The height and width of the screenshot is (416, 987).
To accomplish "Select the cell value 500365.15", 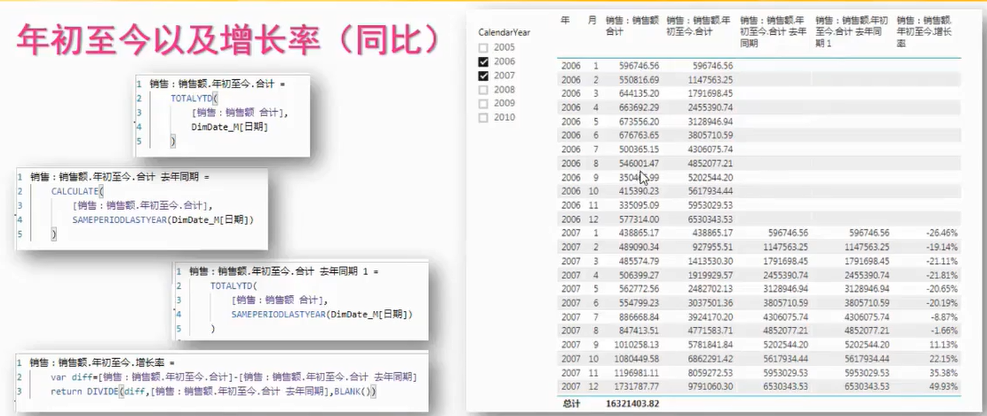I will 638,149.
